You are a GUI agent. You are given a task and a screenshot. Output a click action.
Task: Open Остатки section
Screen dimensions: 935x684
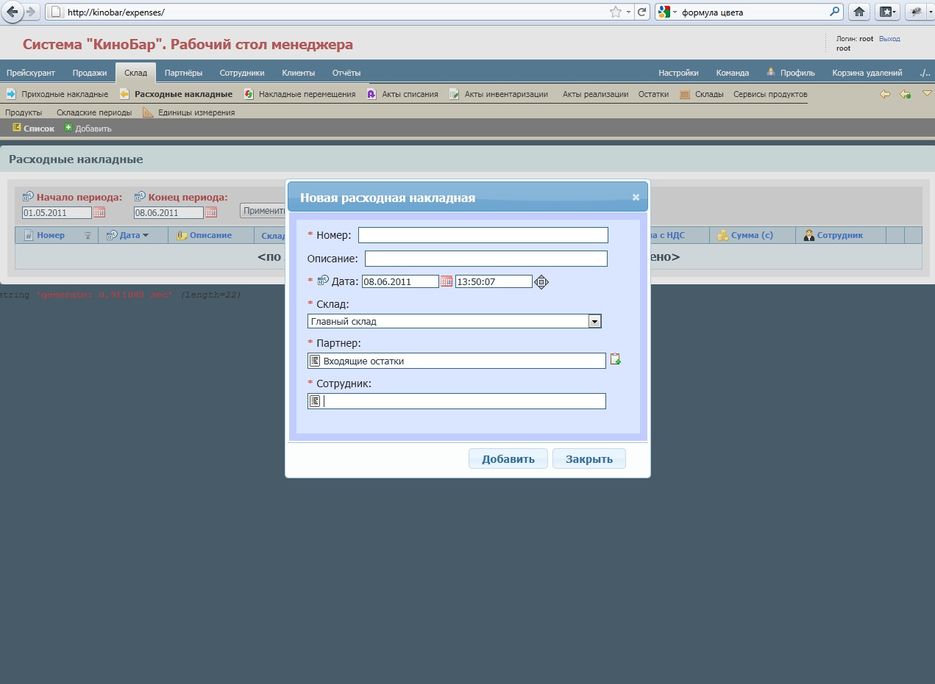click(653, 94)
